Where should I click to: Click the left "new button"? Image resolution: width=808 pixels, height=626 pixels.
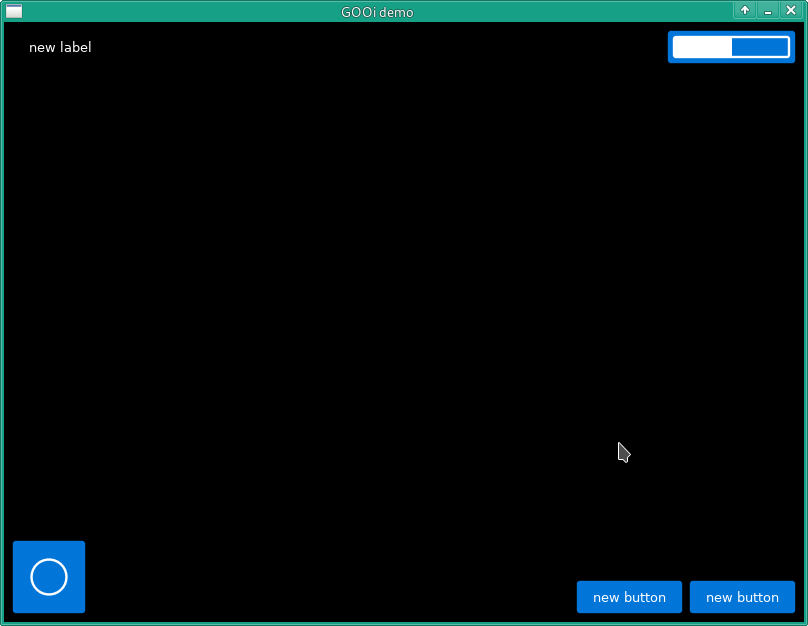[629, 597]
